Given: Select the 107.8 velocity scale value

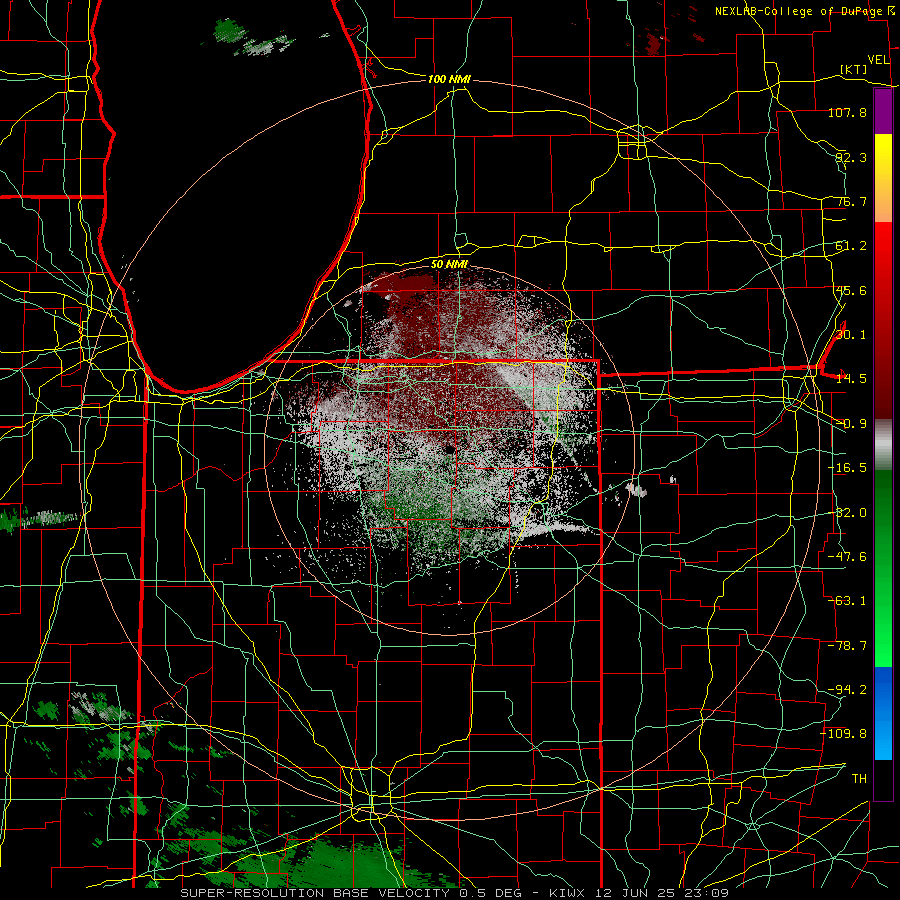Looking at the screenshot, I should coord(847,112).
